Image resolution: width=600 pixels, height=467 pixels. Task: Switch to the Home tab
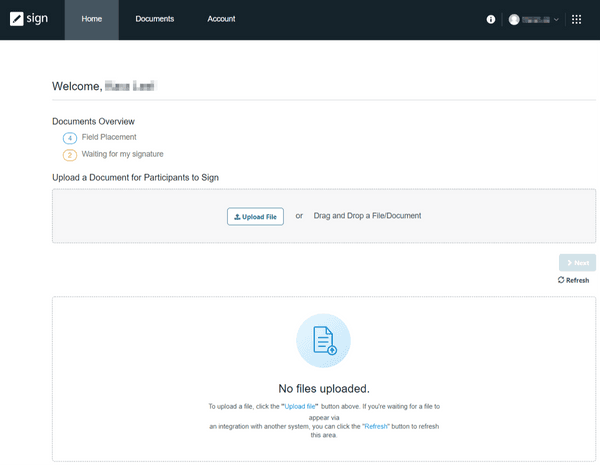91,19
